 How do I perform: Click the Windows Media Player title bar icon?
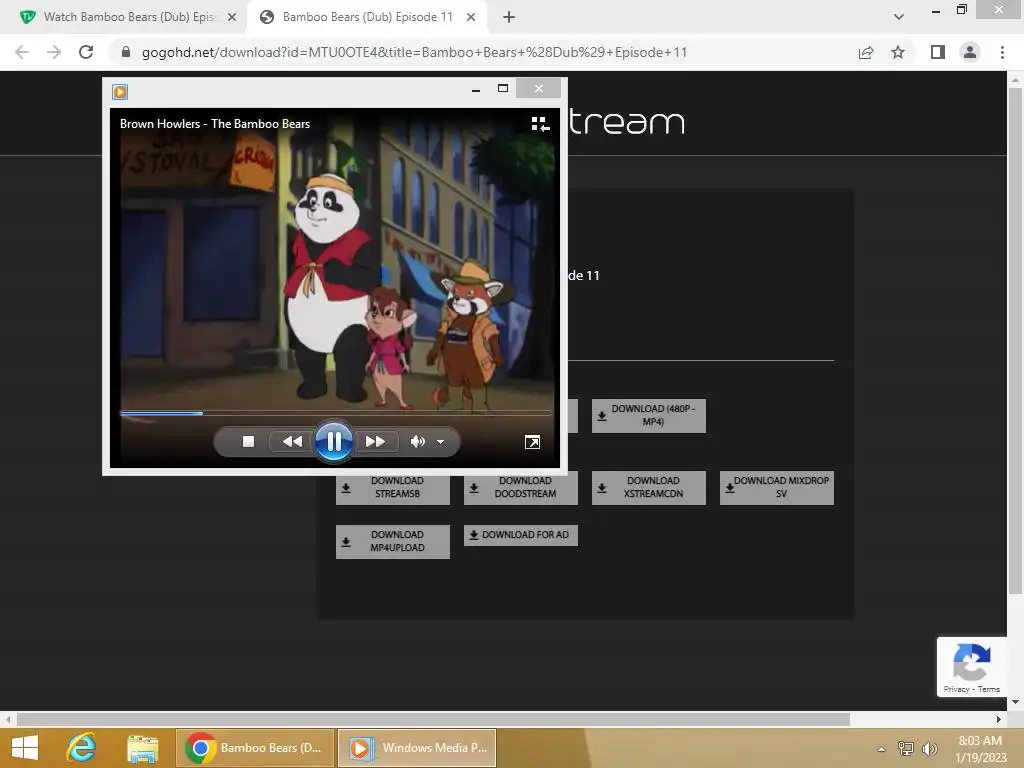[120, 91]
